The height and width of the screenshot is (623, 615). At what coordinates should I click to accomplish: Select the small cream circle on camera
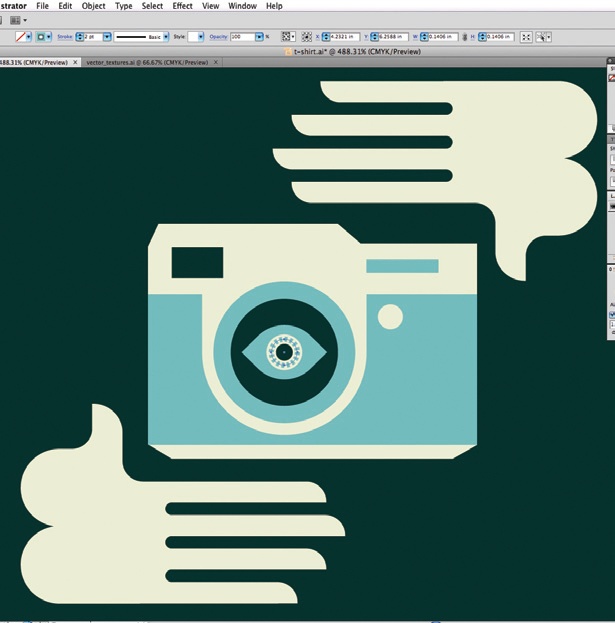pos(390,317)
